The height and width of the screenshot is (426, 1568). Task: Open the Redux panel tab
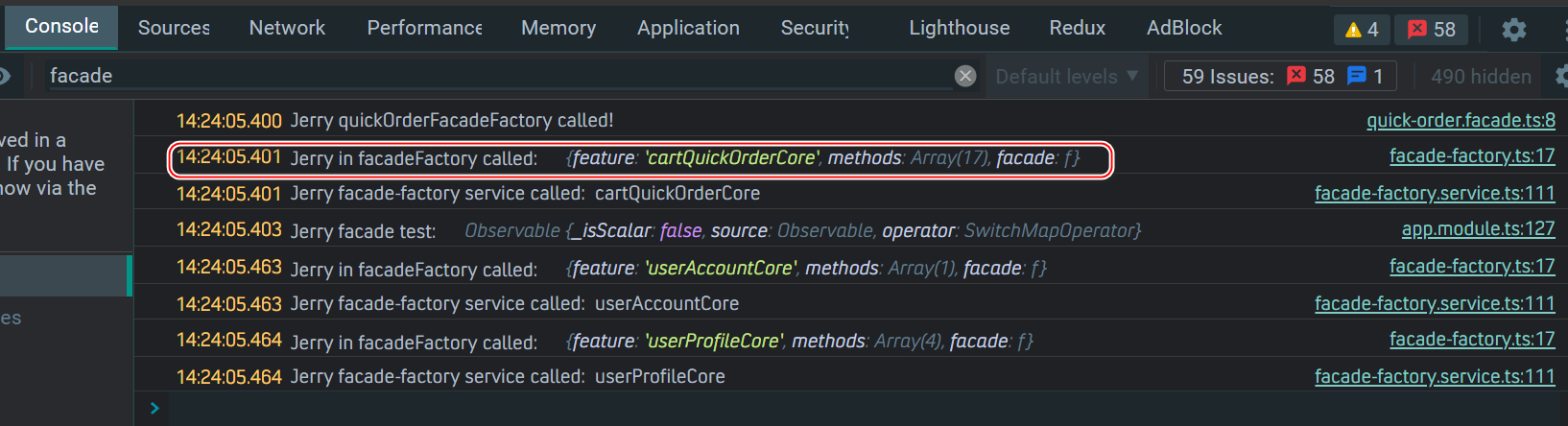tap(1077, 28)
